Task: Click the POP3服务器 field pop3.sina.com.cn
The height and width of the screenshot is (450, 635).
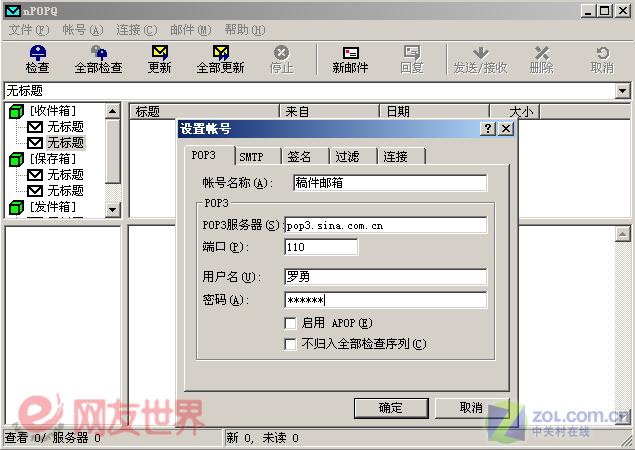Action: (386, 225)
